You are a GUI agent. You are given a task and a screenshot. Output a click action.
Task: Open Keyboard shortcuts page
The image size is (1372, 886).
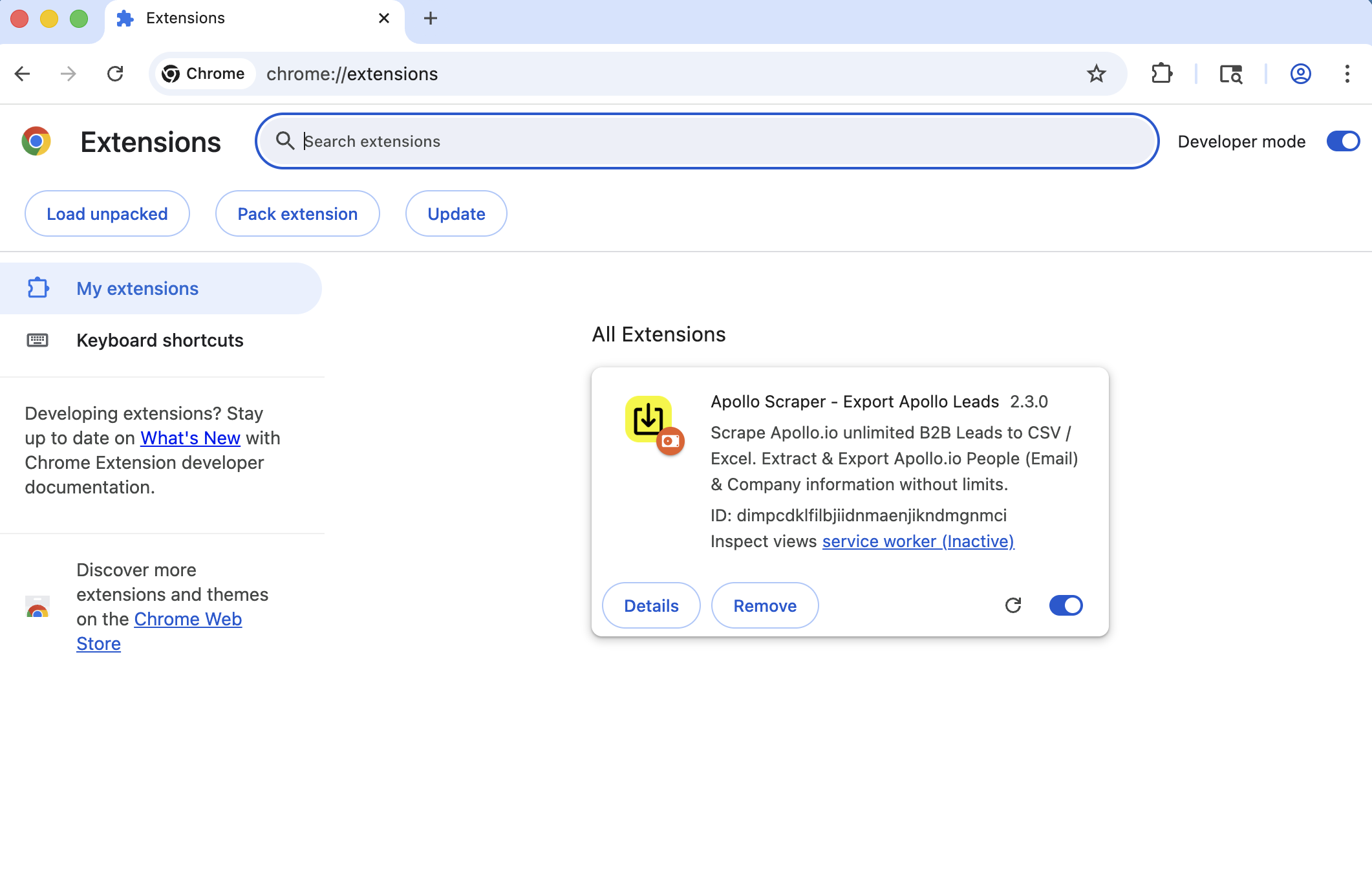pos(160,340)
